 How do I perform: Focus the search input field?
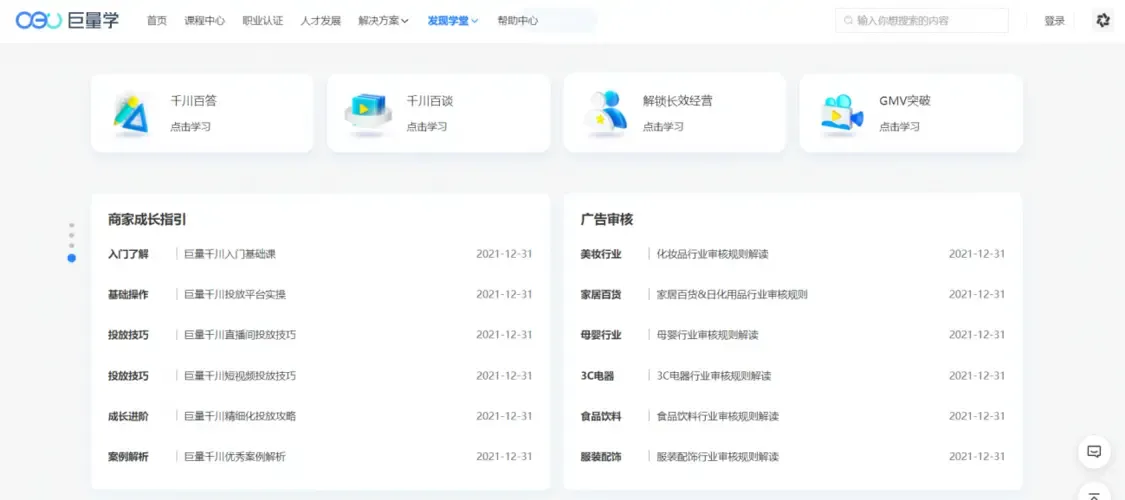click(x=922, y=21)
